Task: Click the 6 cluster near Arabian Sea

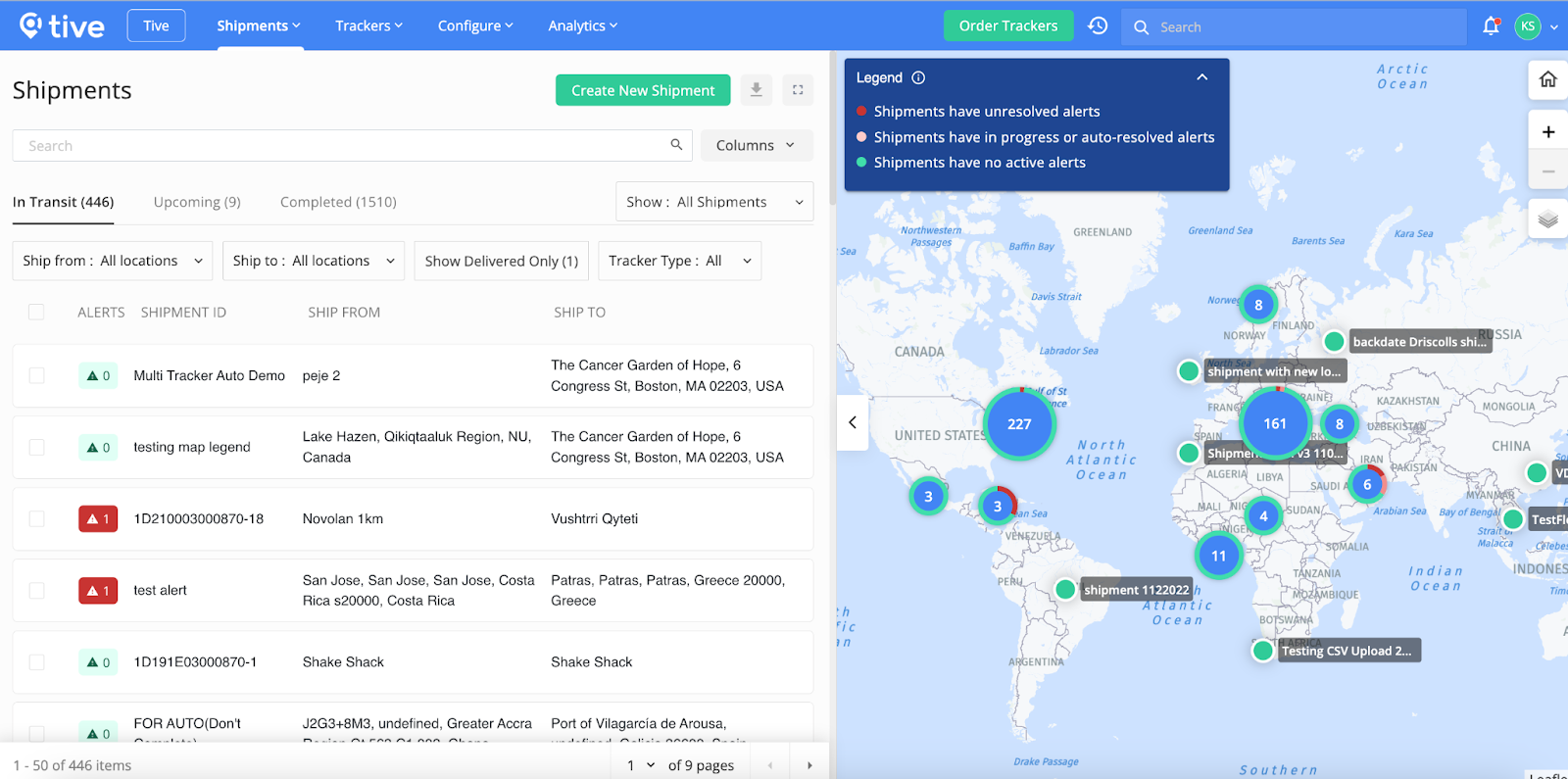Action: tap(1367, 484)
